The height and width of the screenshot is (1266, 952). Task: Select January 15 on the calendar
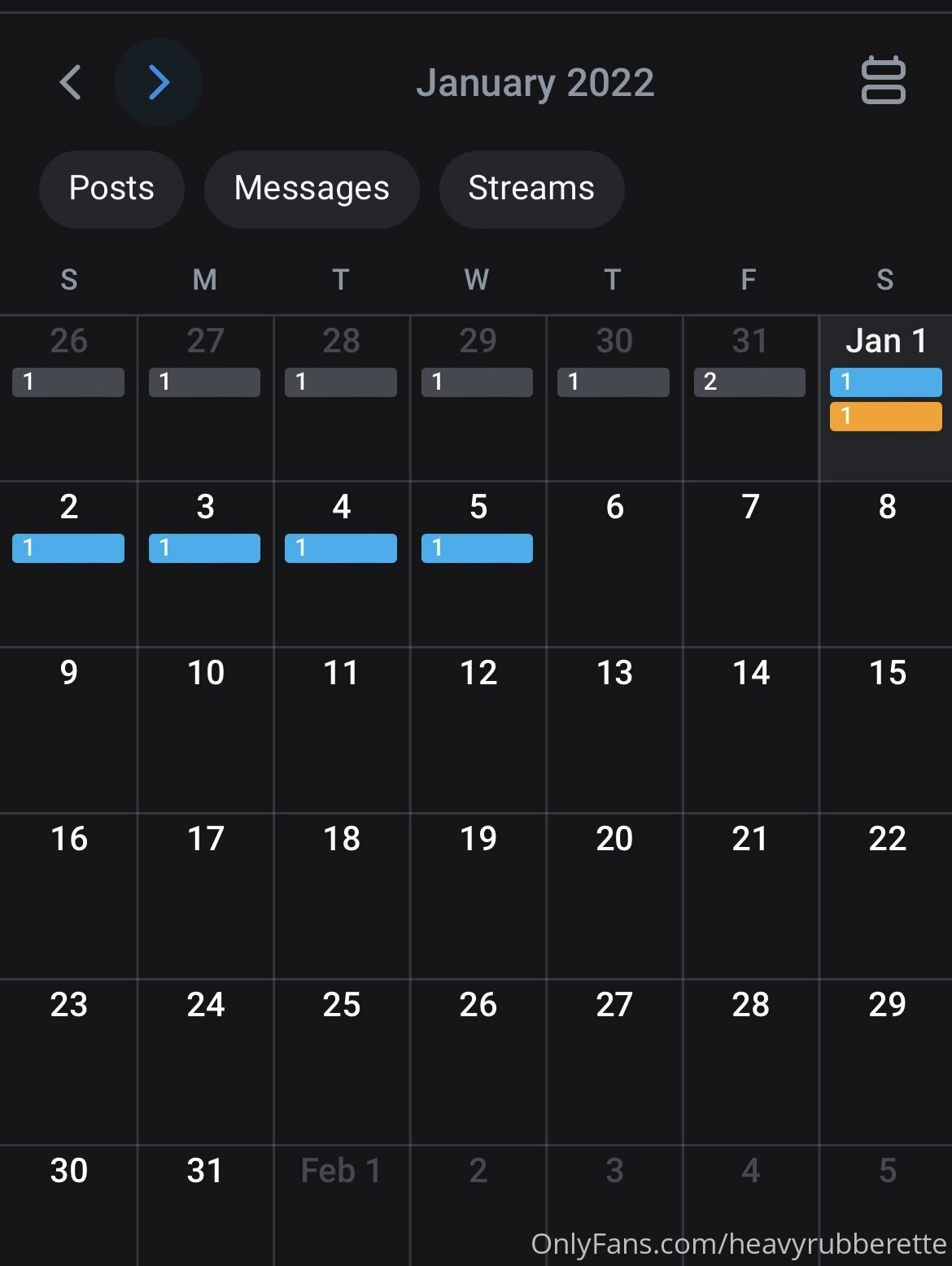point(886,730)
